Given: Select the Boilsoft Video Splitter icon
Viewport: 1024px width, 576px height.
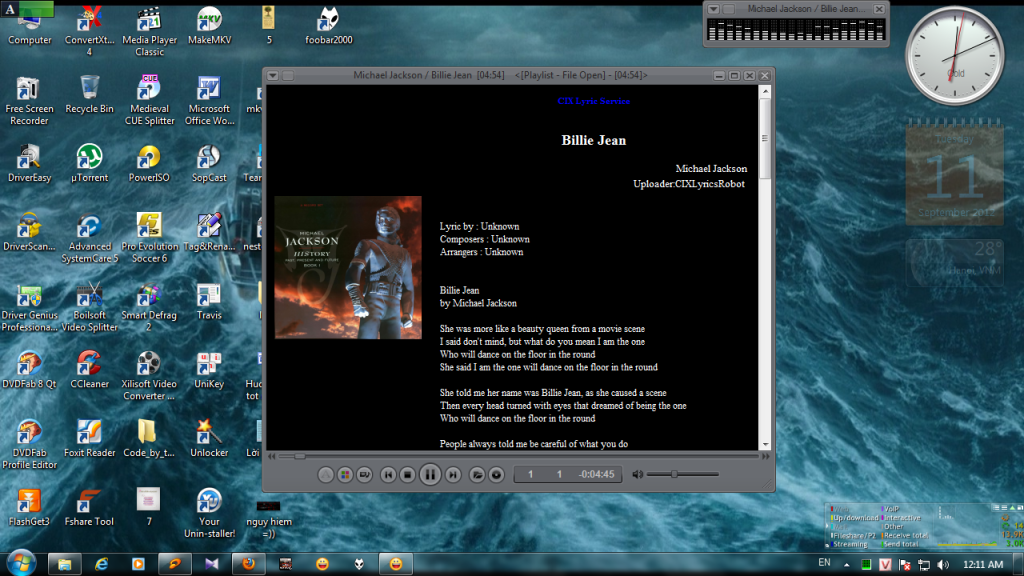Looking at the screenshot, I should tap(89, 308).
